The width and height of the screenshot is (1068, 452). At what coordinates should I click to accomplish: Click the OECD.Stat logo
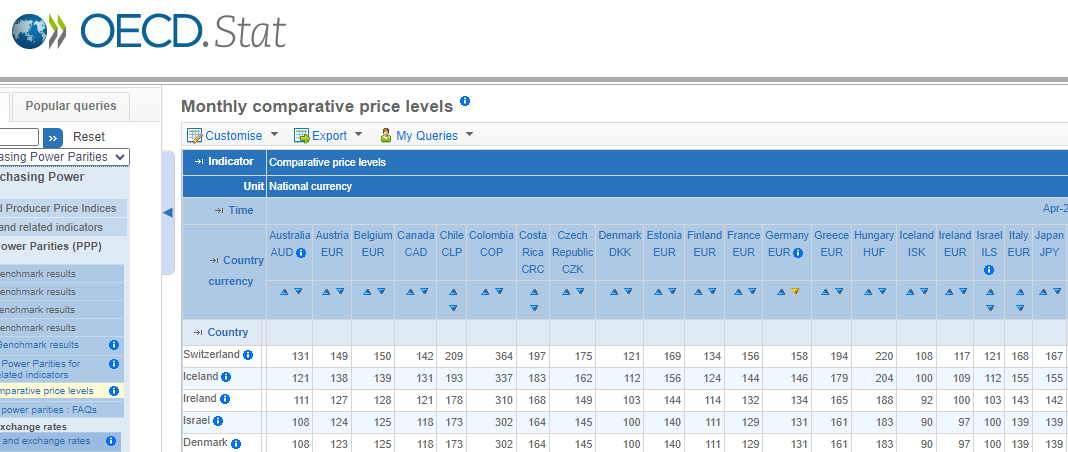[x=148, y=31]
